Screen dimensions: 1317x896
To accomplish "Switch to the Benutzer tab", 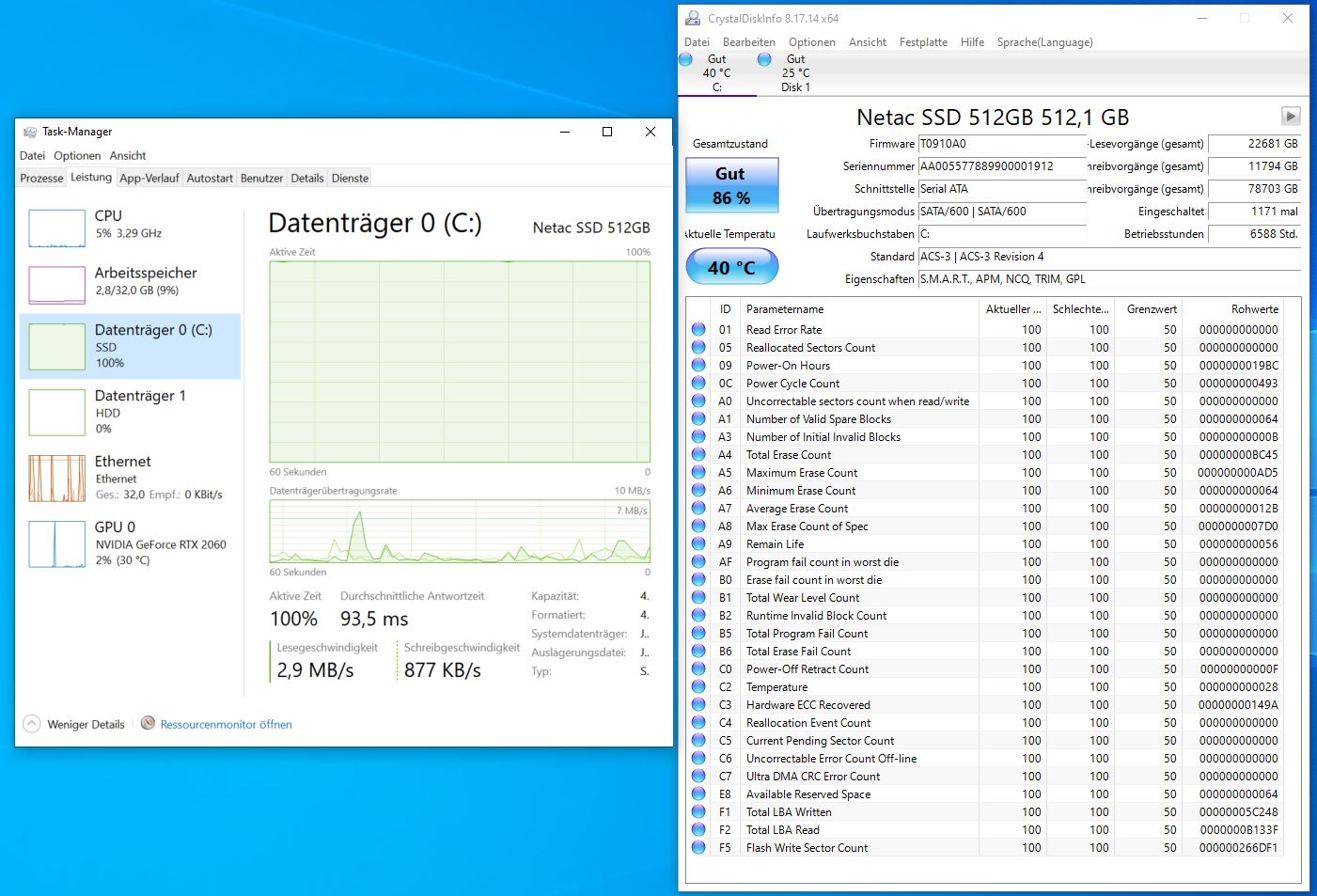I will pyautogui.click(x=261, y=178).
